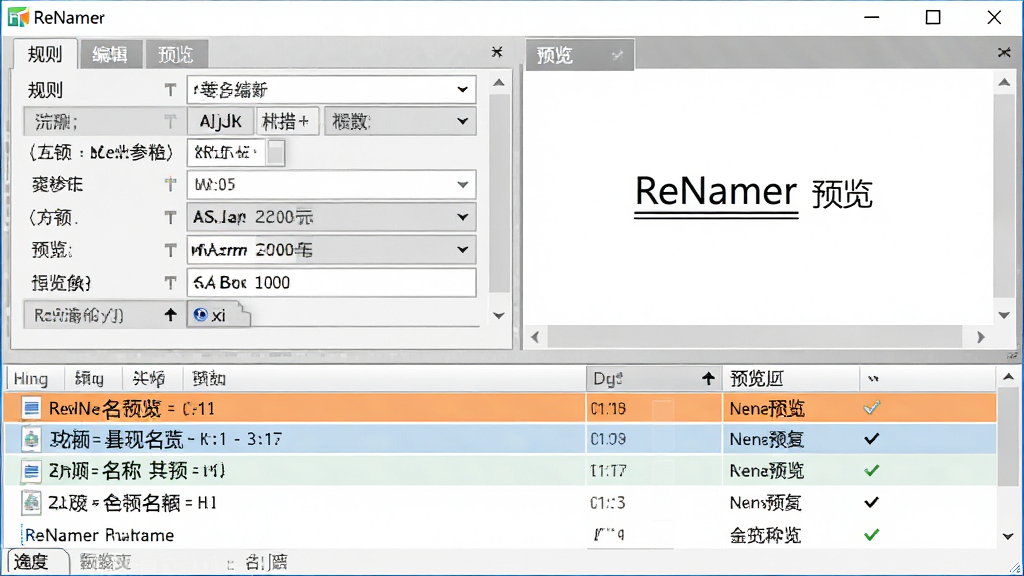Expand the small chevron column header
This screenshot has width=1024, height=576.
click(x=873, y=379)
